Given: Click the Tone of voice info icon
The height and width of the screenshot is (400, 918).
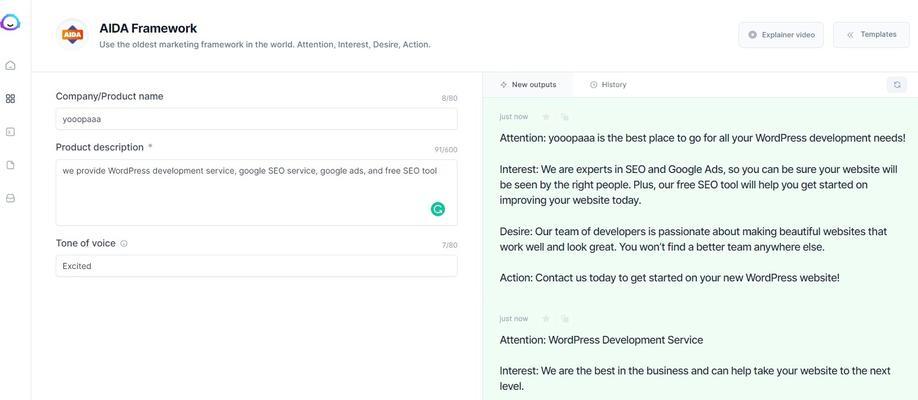Looking at the screenshot, I should tap(124, 244).
